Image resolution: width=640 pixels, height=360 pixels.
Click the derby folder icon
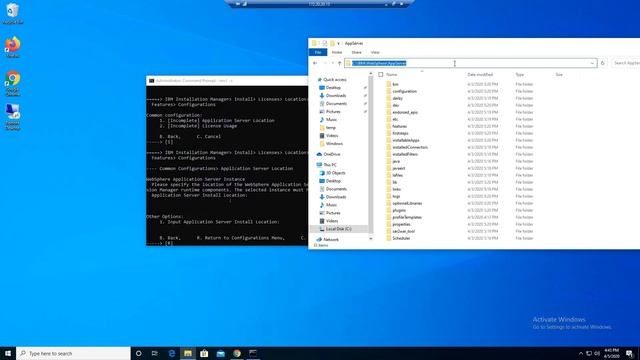(389, 98)
